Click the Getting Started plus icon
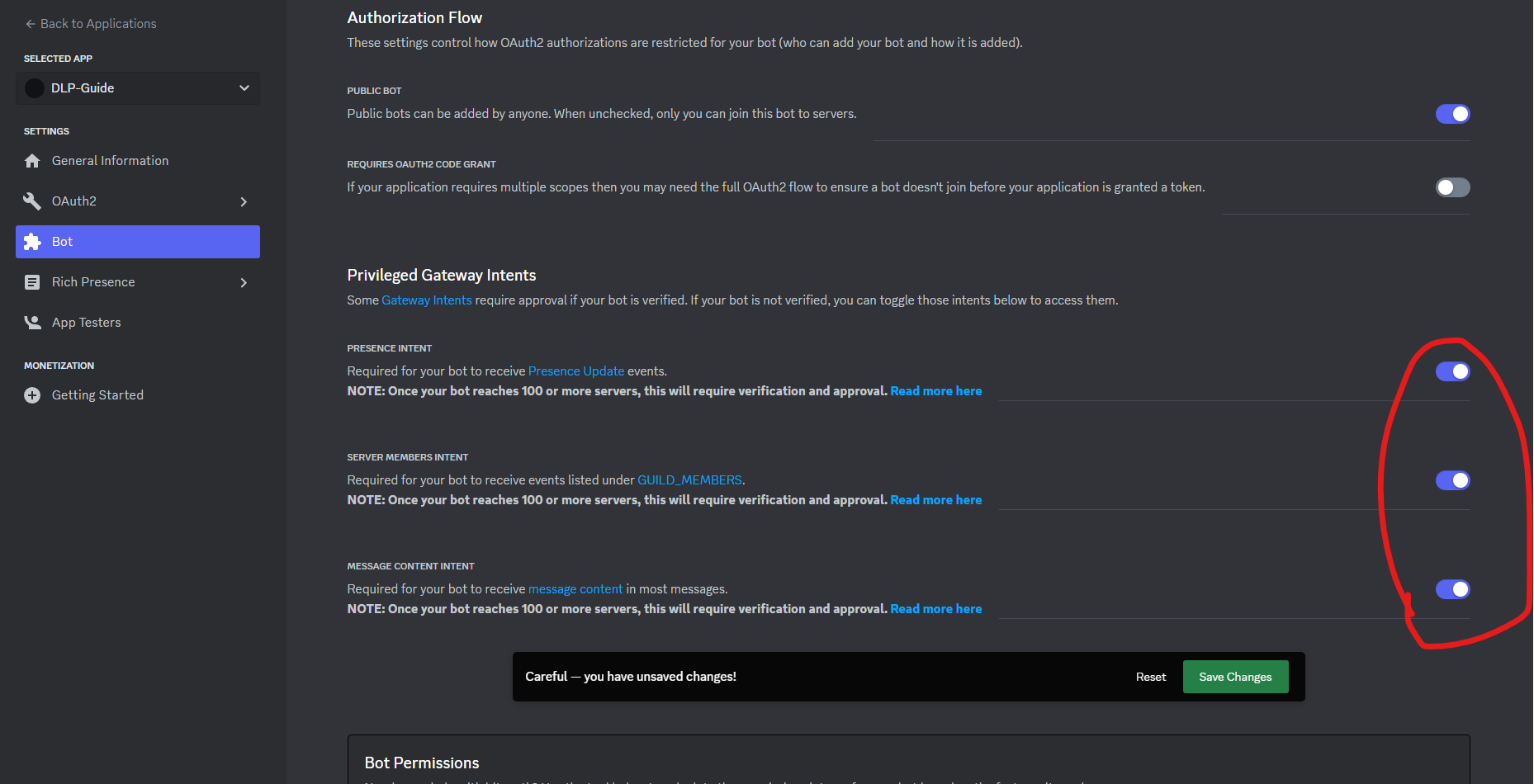This screenshot has height=784, width=1534. pos(32,395)
